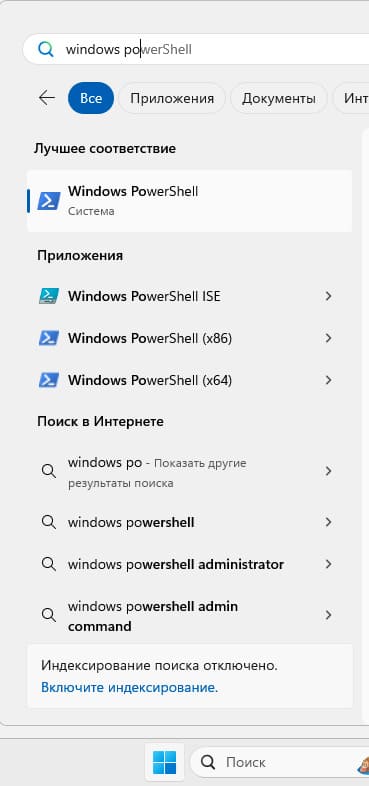Expand options for Windows PowerShell ISE chevron
Image resolution: width=369 pixels, height=786 pixels.
328,296
